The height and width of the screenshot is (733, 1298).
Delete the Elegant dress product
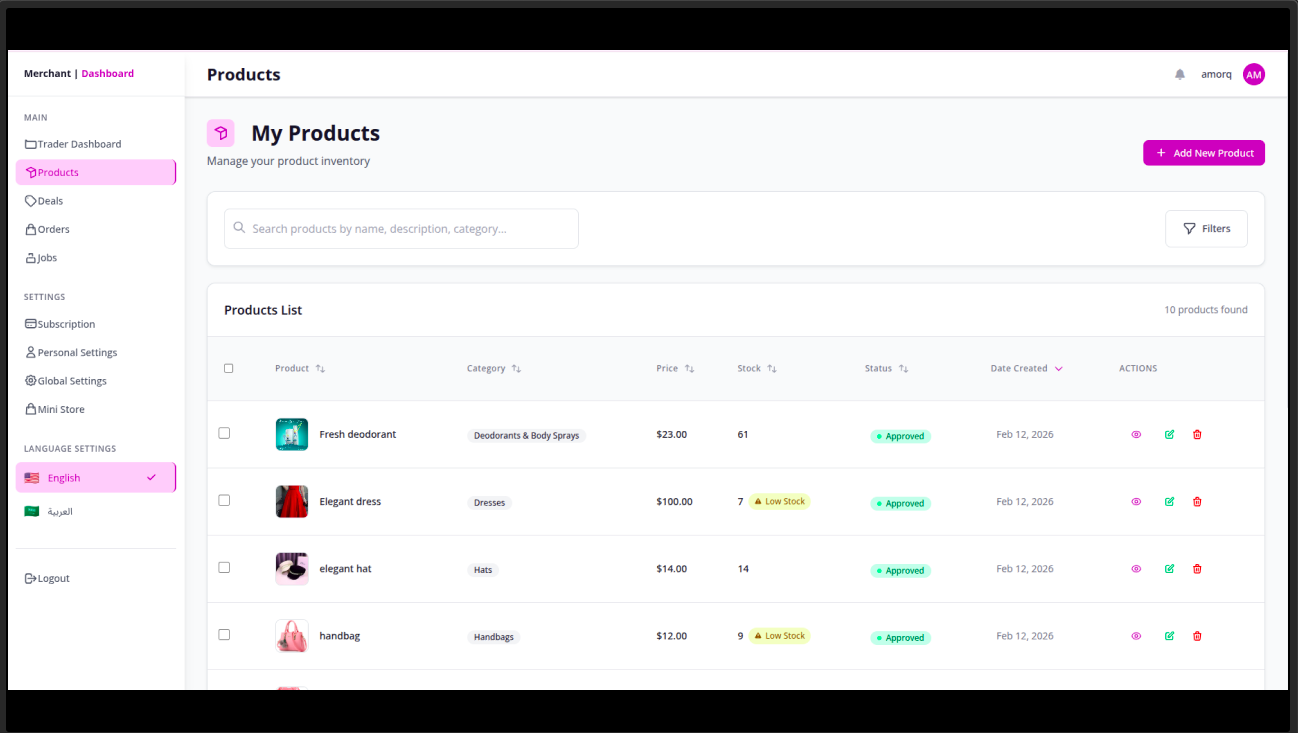coord(1197,501)
